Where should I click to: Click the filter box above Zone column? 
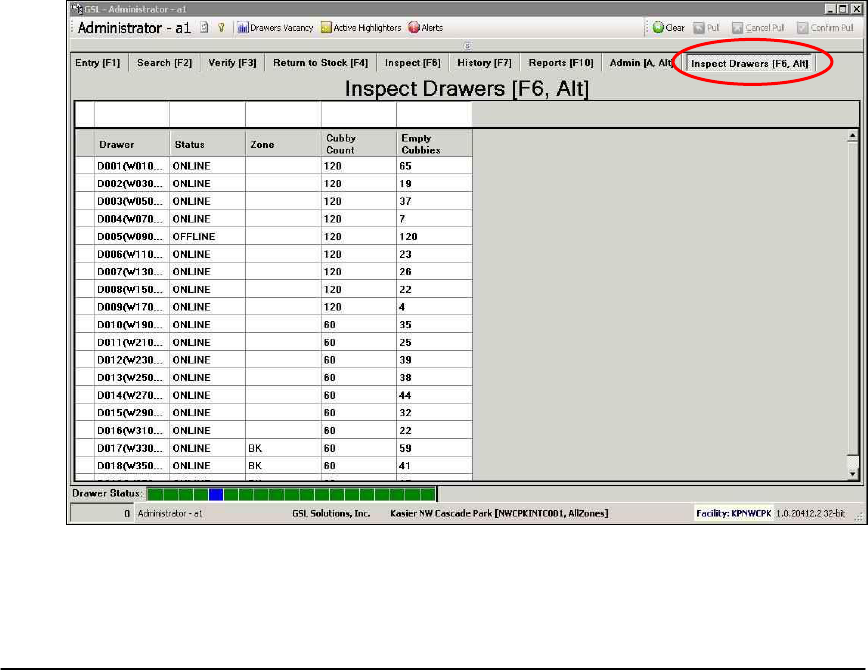283,115
